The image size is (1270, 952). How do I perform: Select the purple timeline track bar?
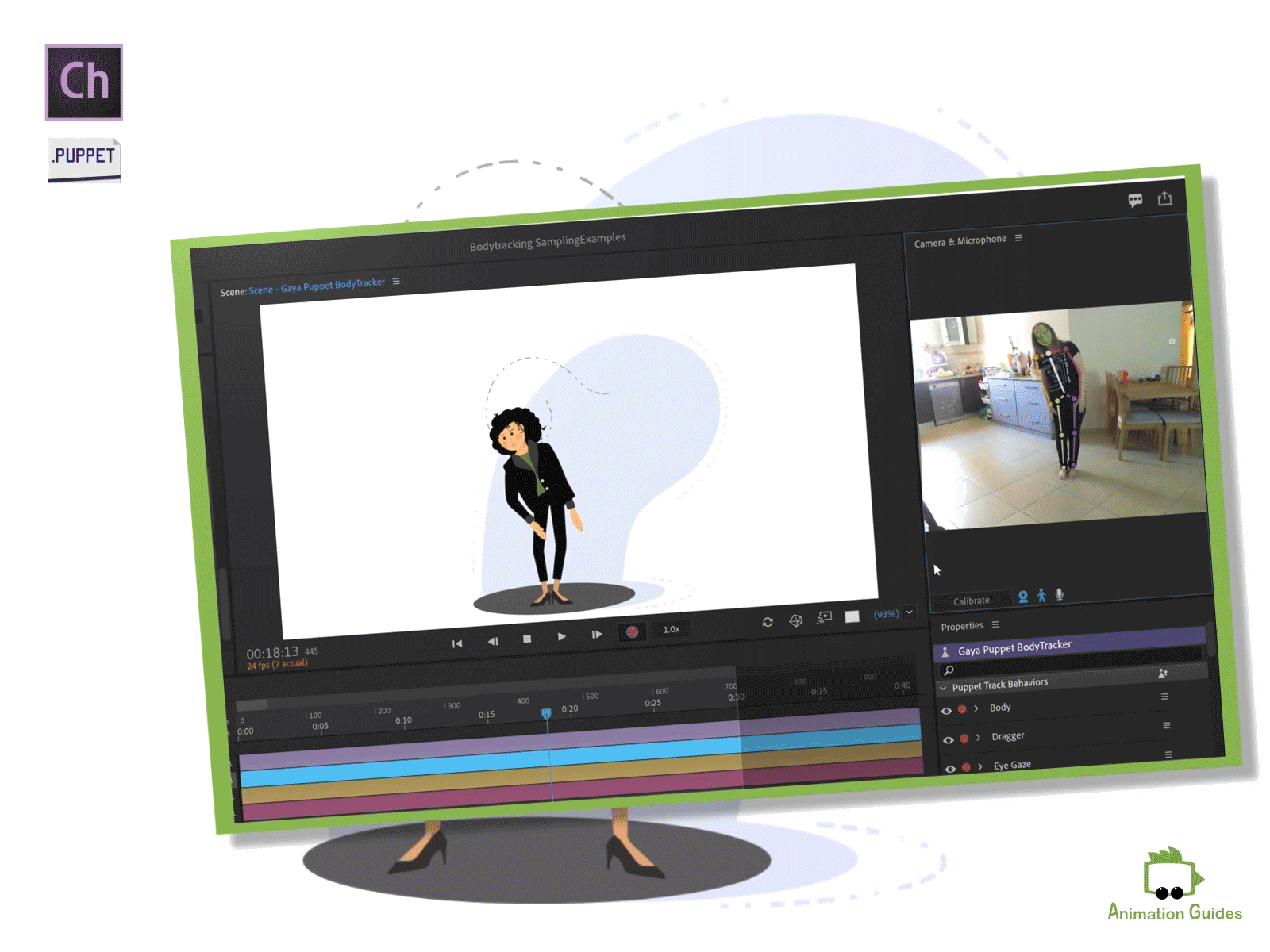coord(580,739)
